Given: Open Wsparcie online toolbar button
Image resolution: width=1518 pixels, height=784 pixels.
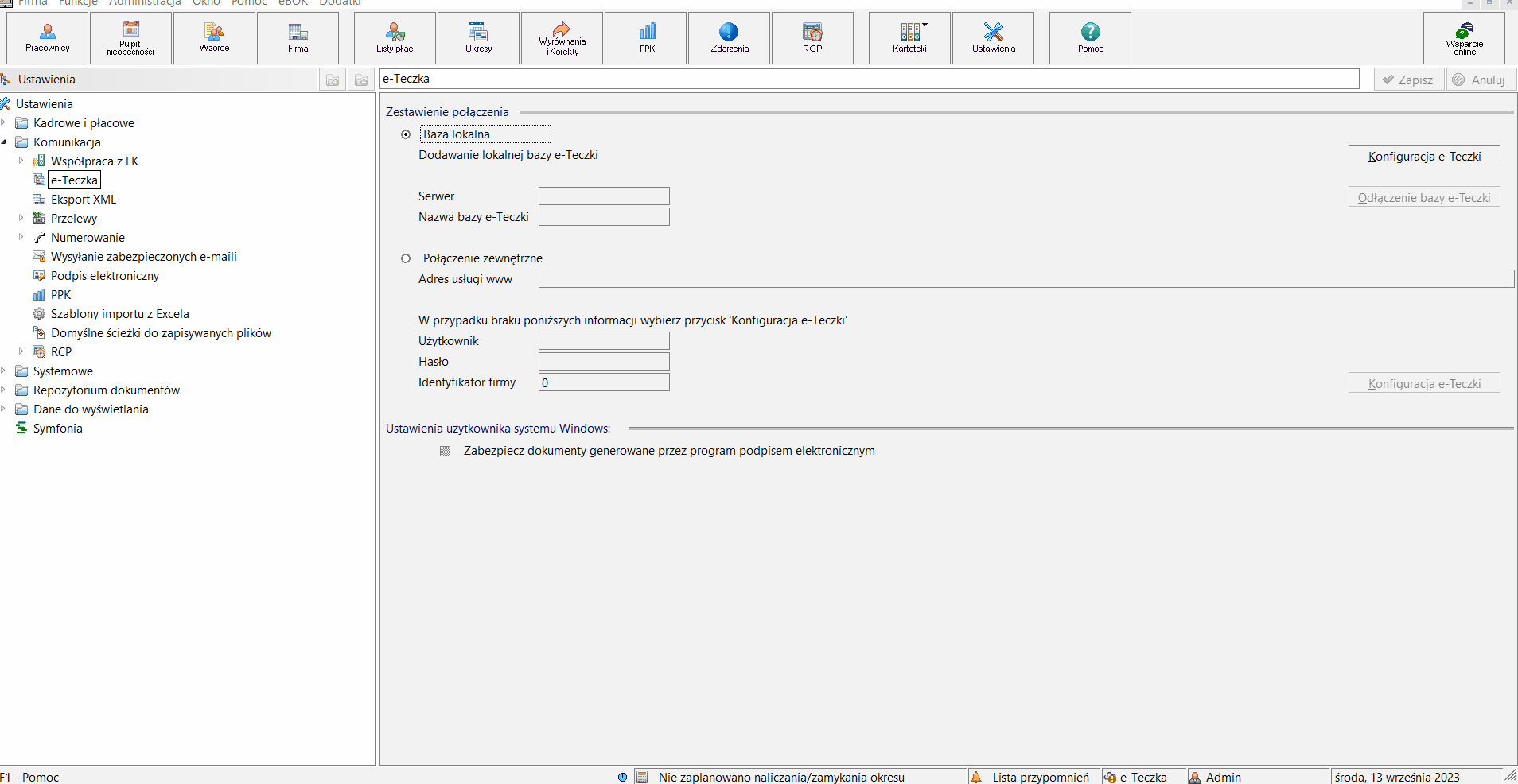Looking at the screenshot, I should 1464,38.
